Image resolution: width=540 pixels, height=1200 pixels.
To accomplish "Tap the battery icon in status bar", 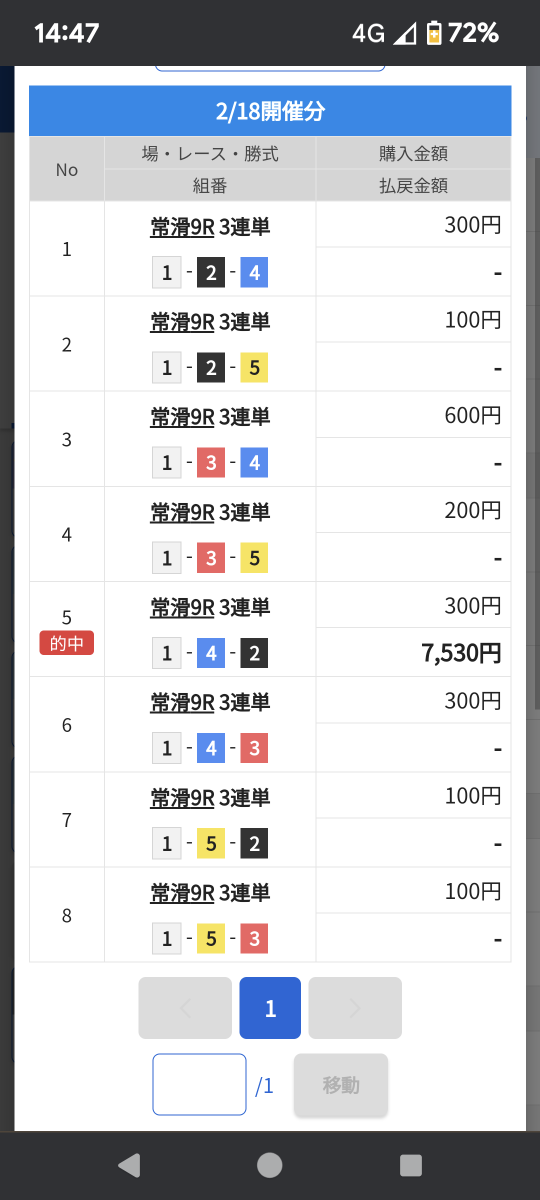I will pyautogui.click(x=434, y=33).
